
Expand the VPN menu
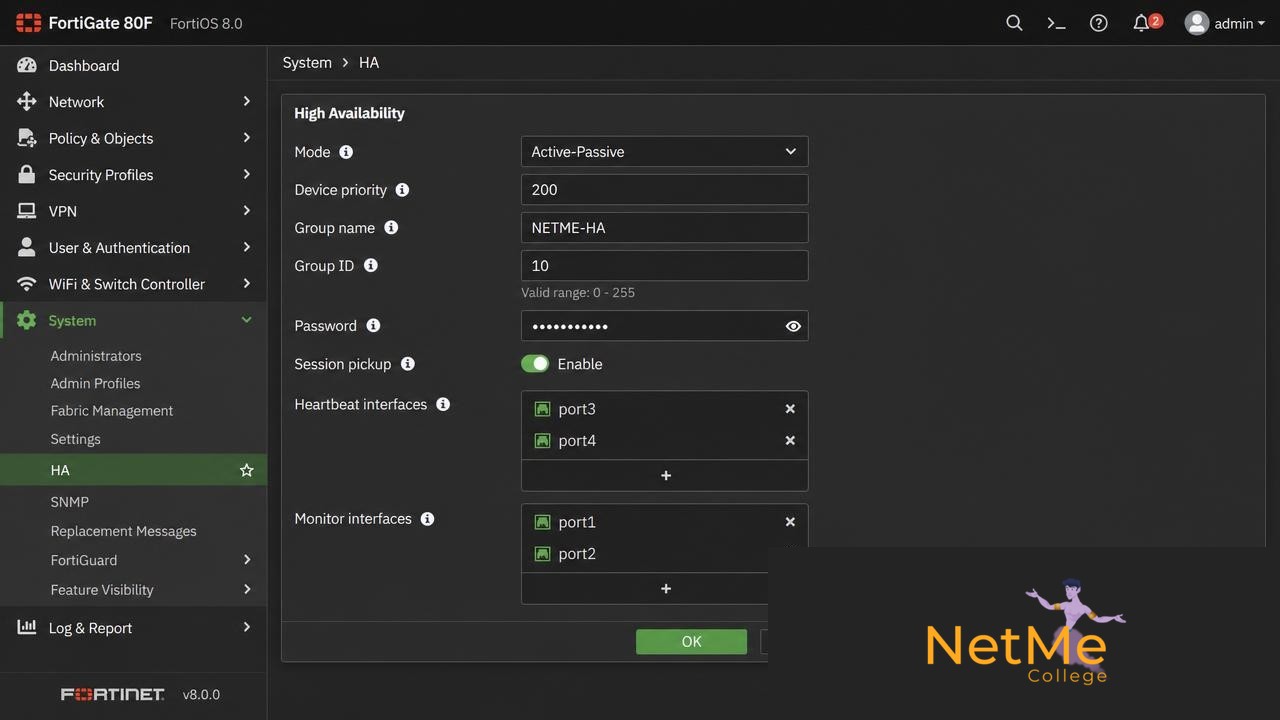pos(133,211)
